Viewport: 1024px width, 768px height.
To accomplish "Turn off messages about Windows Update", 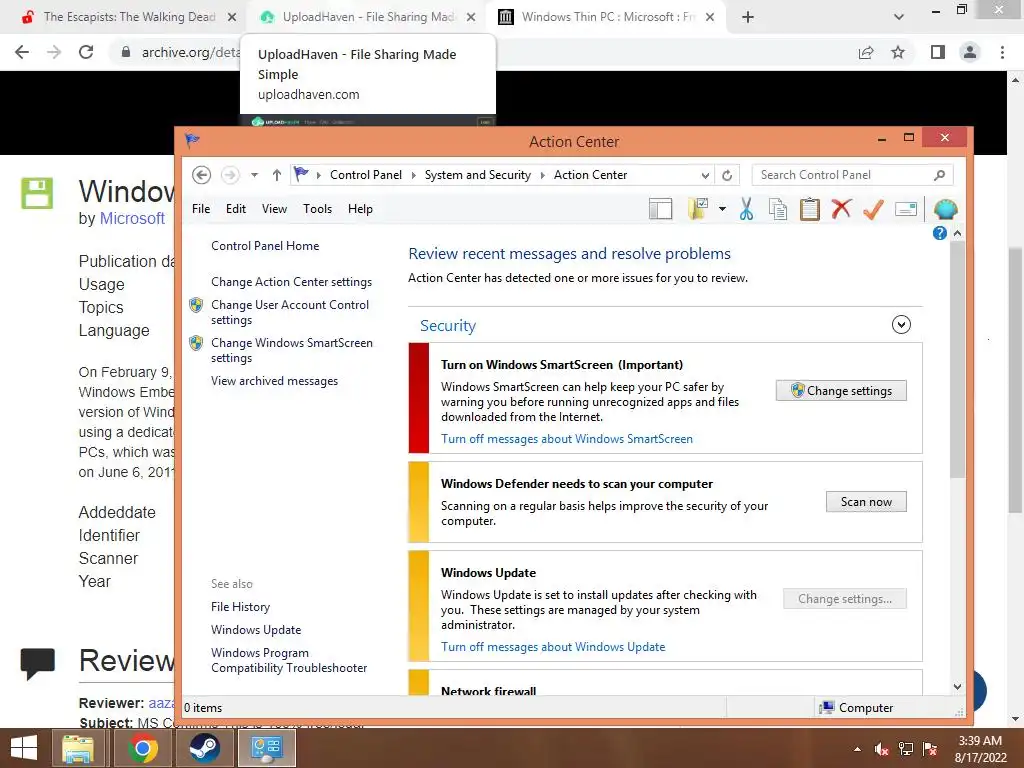I will click(553, 647).
